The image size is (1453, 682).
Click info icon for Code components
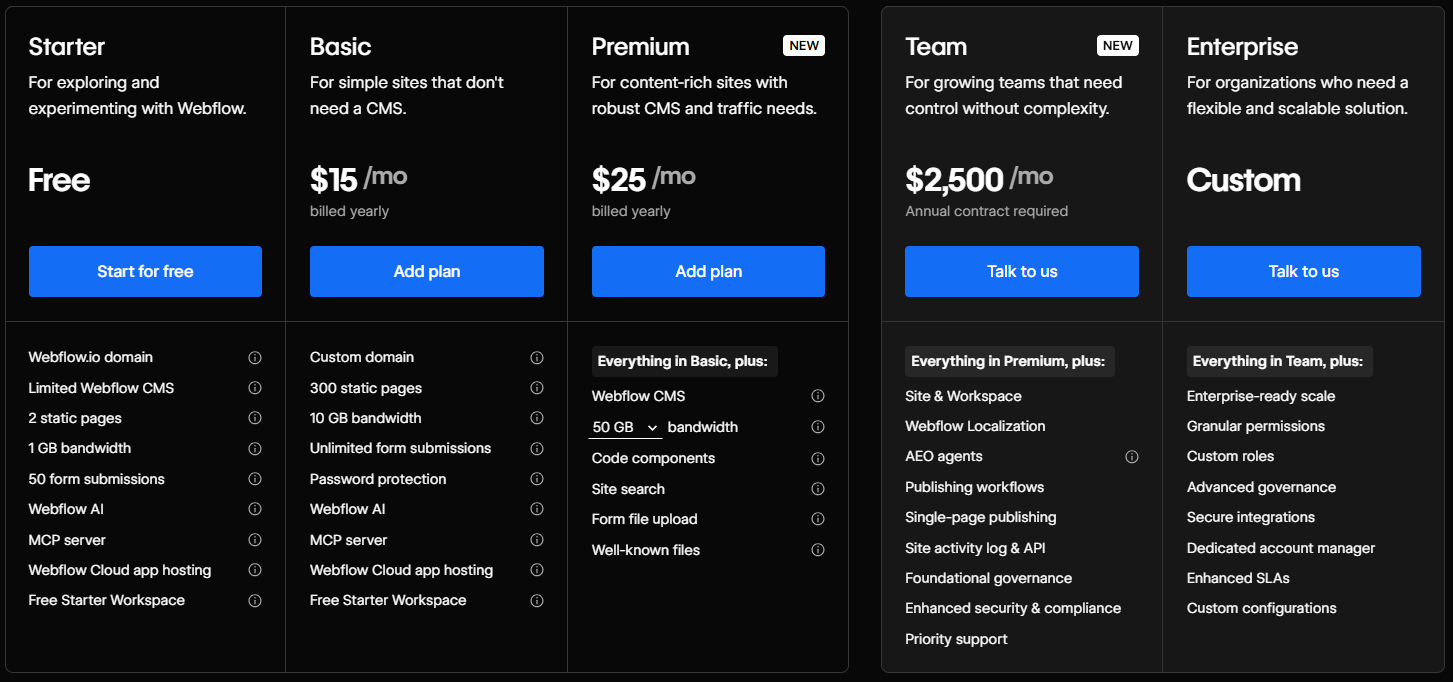(818, 458)
